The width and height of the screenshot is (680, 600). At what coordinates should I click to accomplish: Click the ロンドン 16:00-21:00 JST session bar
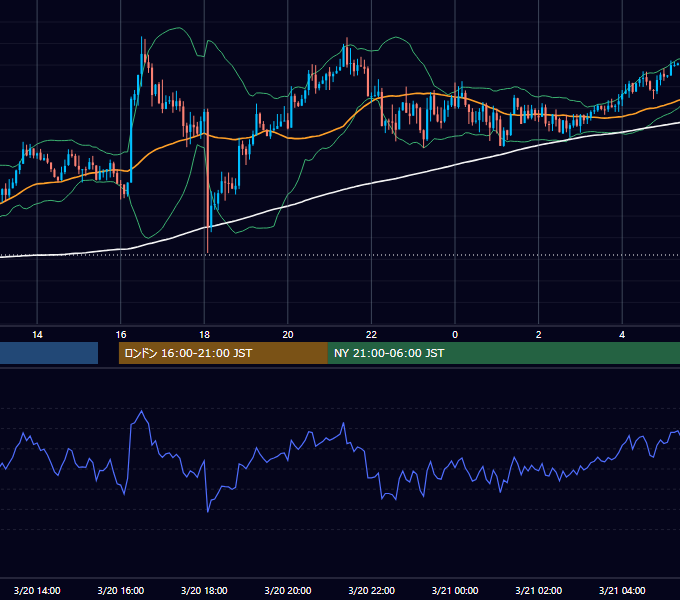(223, 353)
